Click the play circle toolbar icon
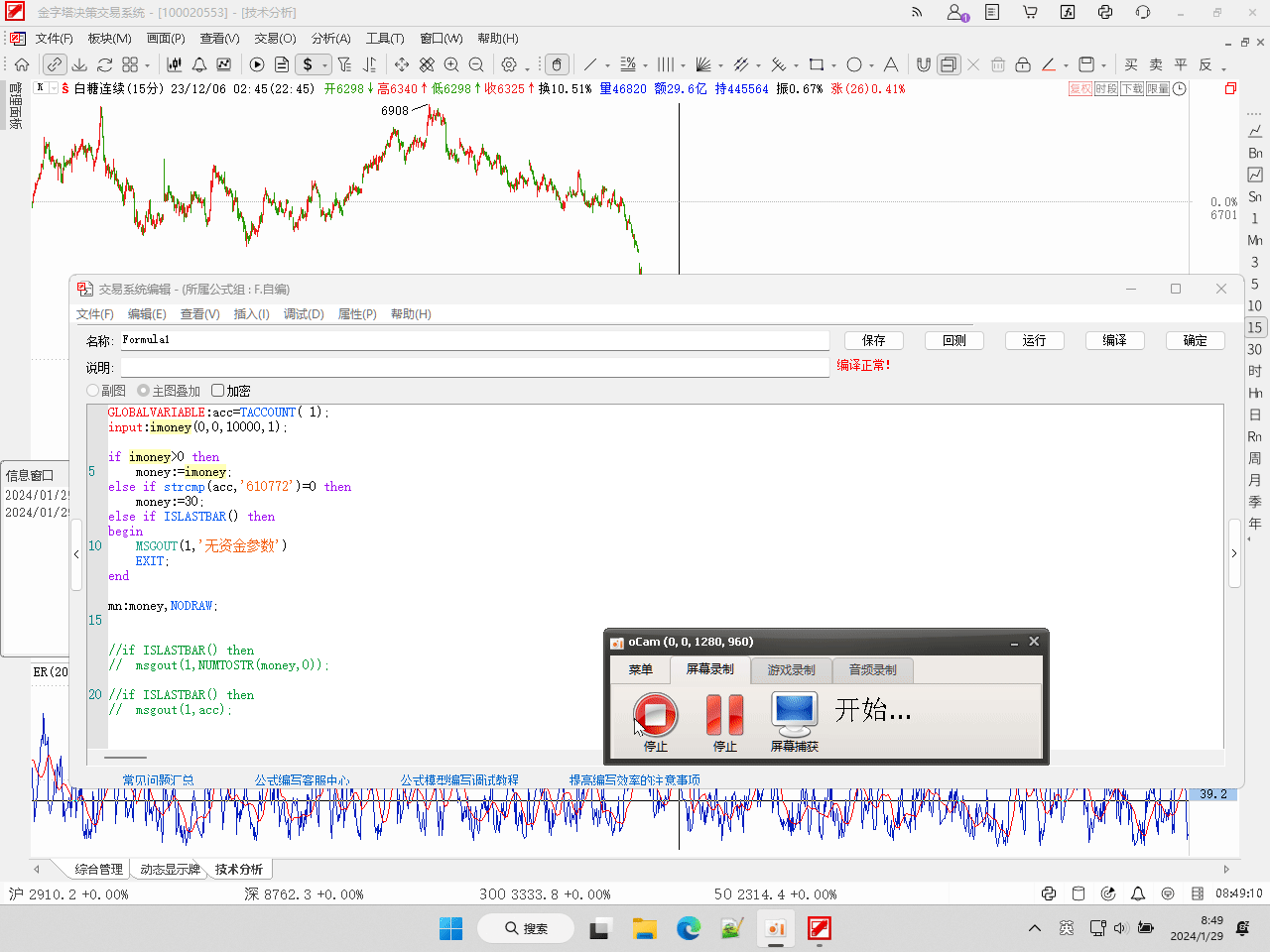This screenshot has width=1270, height=952. click(x=257, y=64)
